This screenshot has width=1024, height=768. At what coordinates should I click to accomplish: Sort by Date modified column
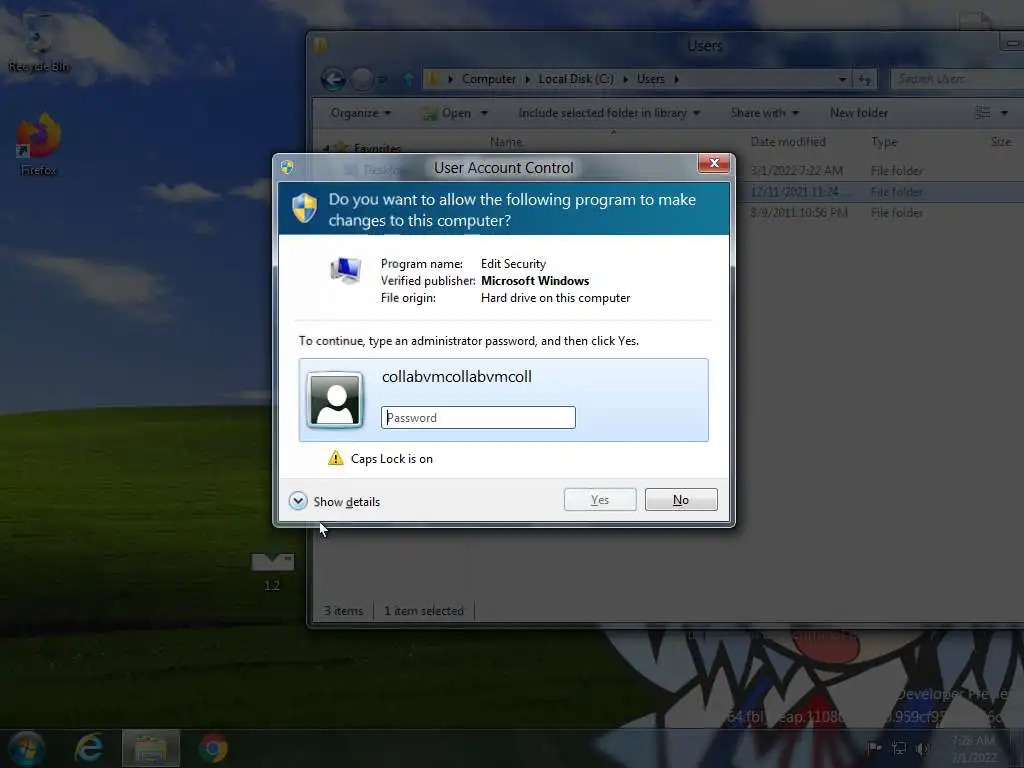(788, 142)
